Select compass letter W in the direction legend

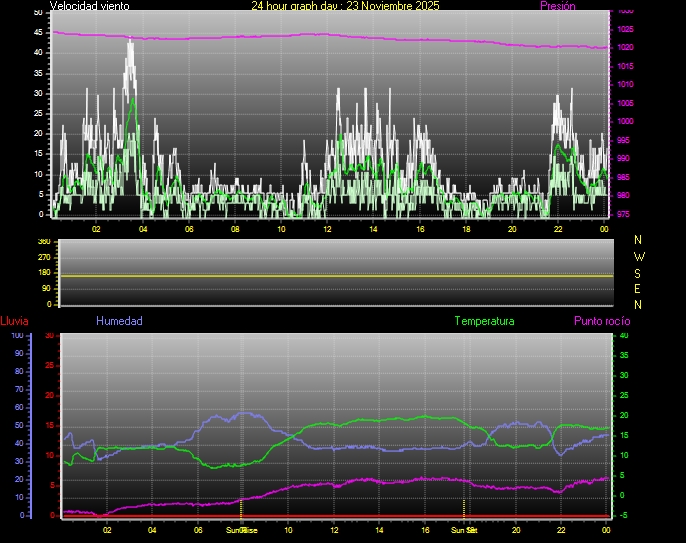[x=639, y=257]
